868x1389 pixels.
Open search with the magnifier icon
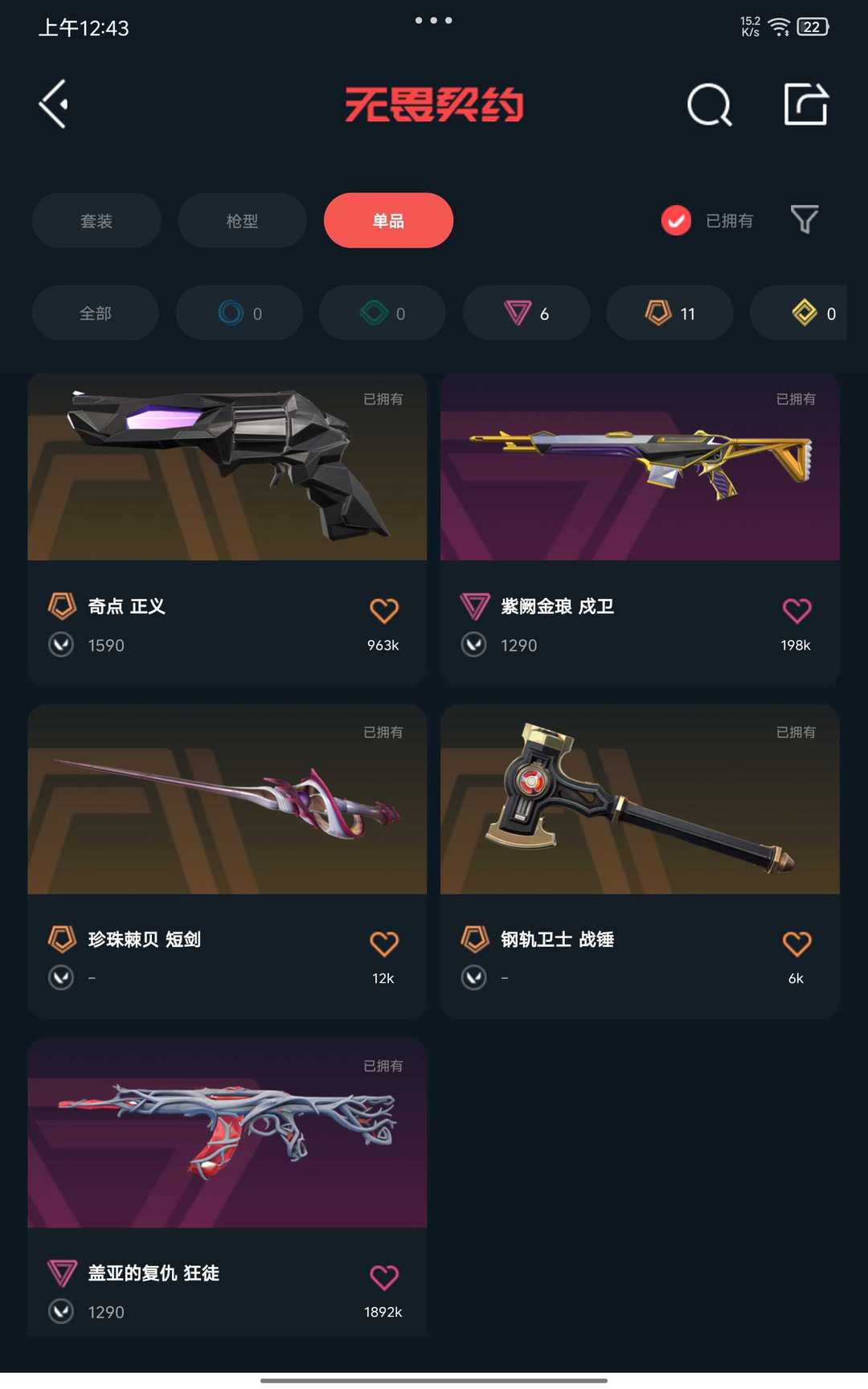coord(710,104)
